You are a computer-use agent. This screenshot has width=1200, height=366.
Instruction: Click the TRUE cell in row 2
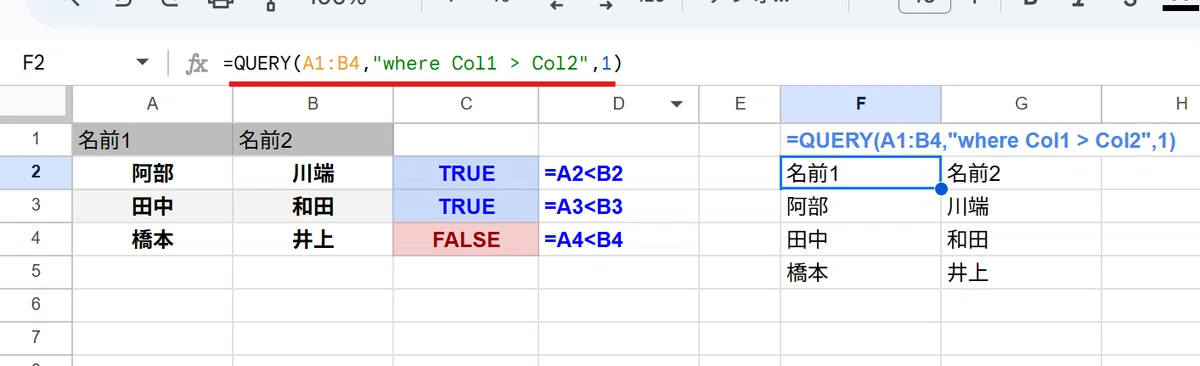[466, 173]
